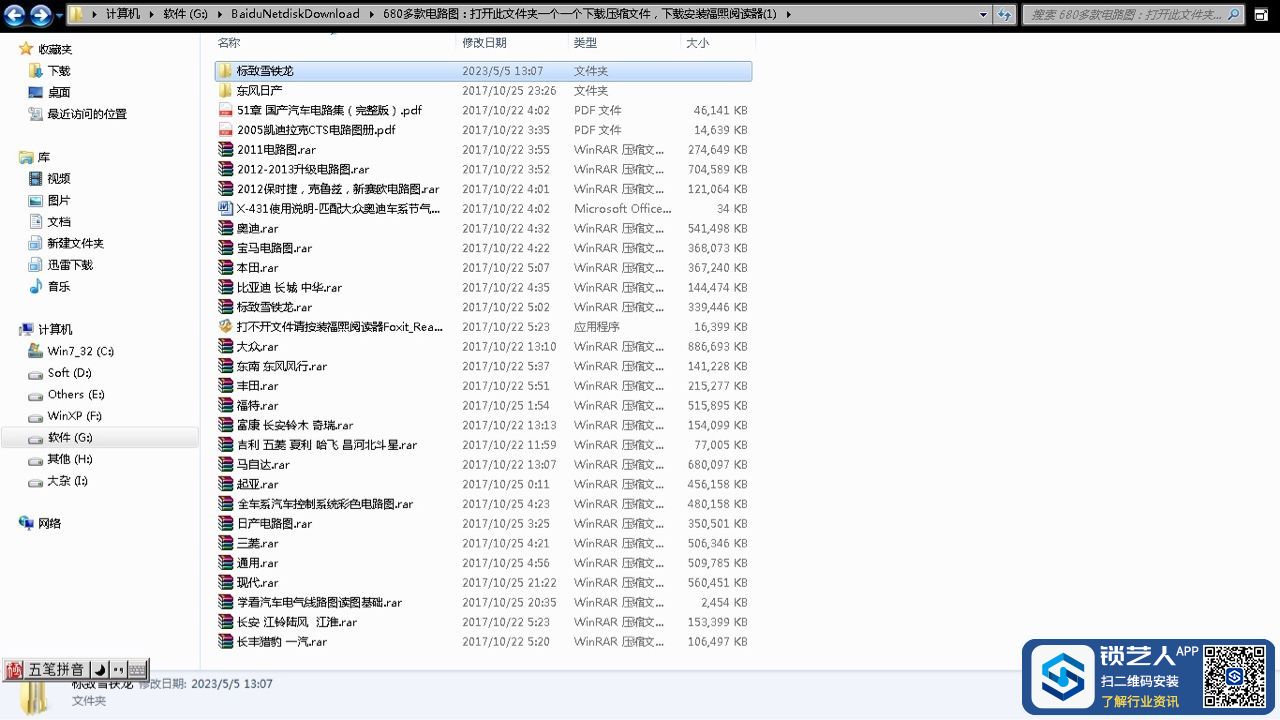Screen dimensions: 1280x720
Task: Select the 标致雪铁龙 folder icon
Action: pos(225,71)
